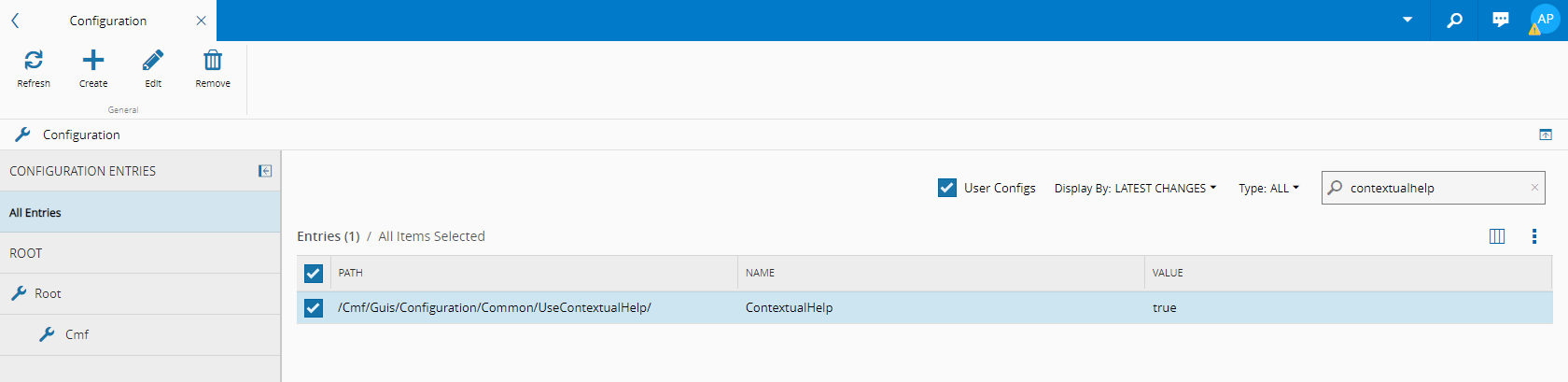Click the contextualhelp search field
The height and width of the screenshot is (382, 1568).
(1434, 188)
